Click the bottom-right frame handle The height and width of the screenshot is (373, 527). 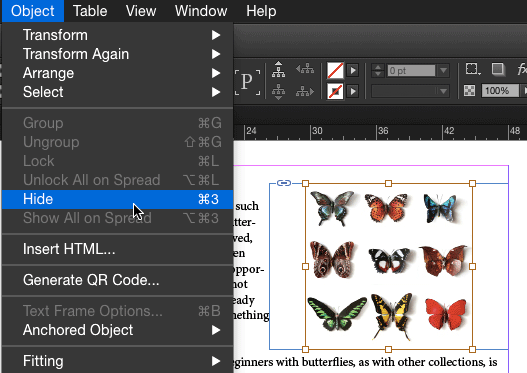point(472,349)
